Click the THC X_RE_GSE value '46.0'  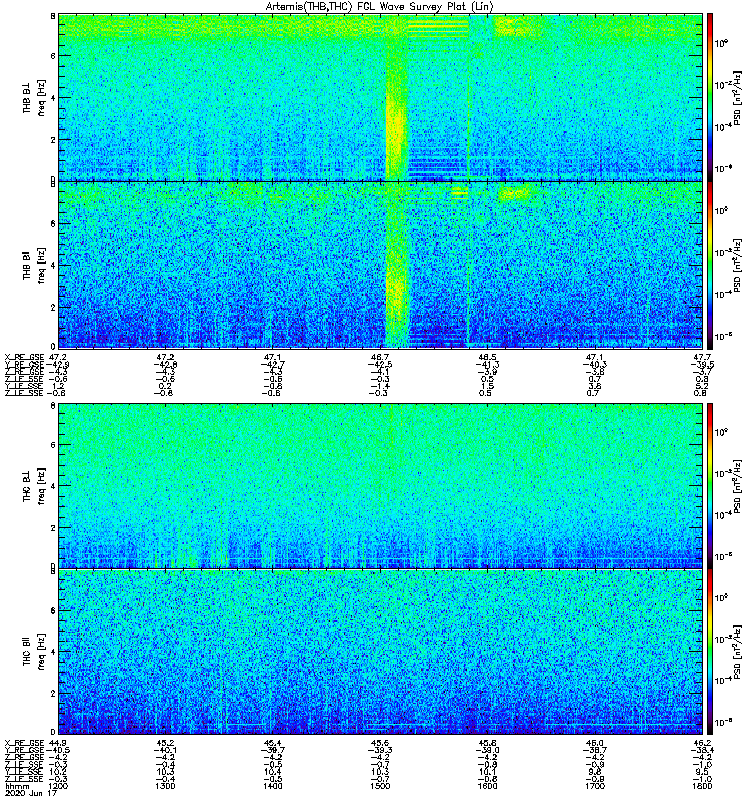[x=595, y=743]
